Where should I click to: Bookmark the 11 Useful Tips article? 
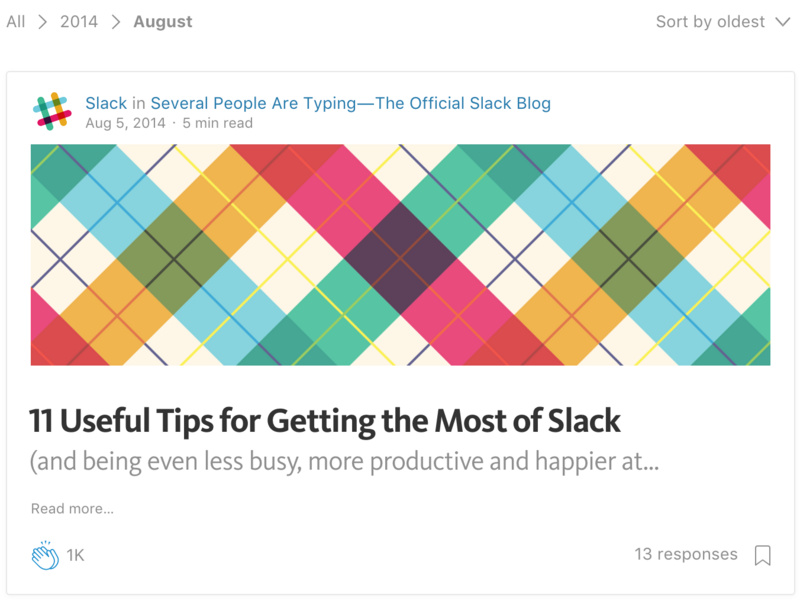tap(762, 555)
